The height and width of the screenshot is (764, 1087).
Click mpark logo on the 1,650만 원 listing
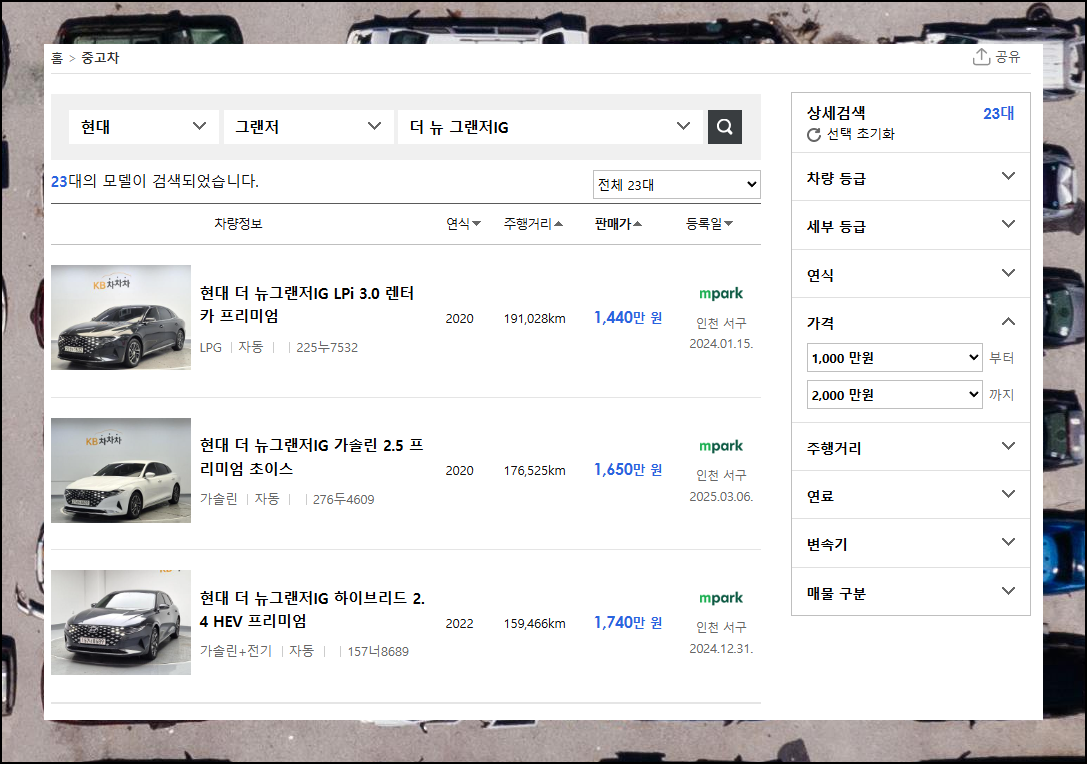[721, 446]
